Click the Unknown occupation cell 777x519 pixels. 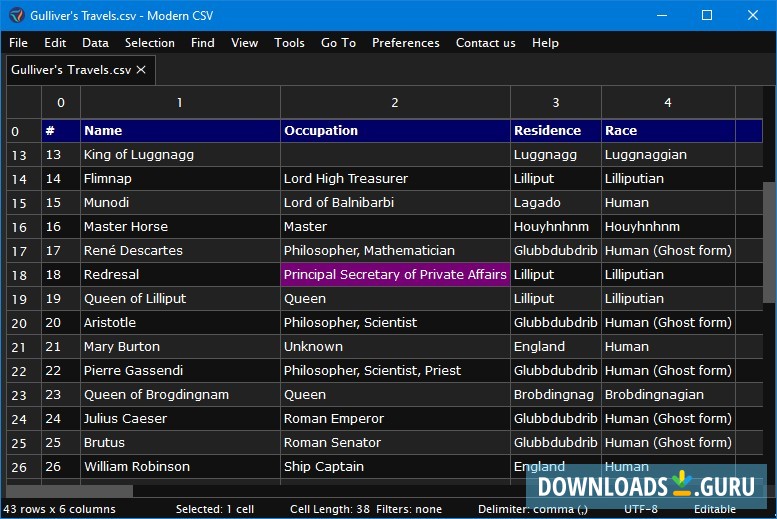coord(395,346)
